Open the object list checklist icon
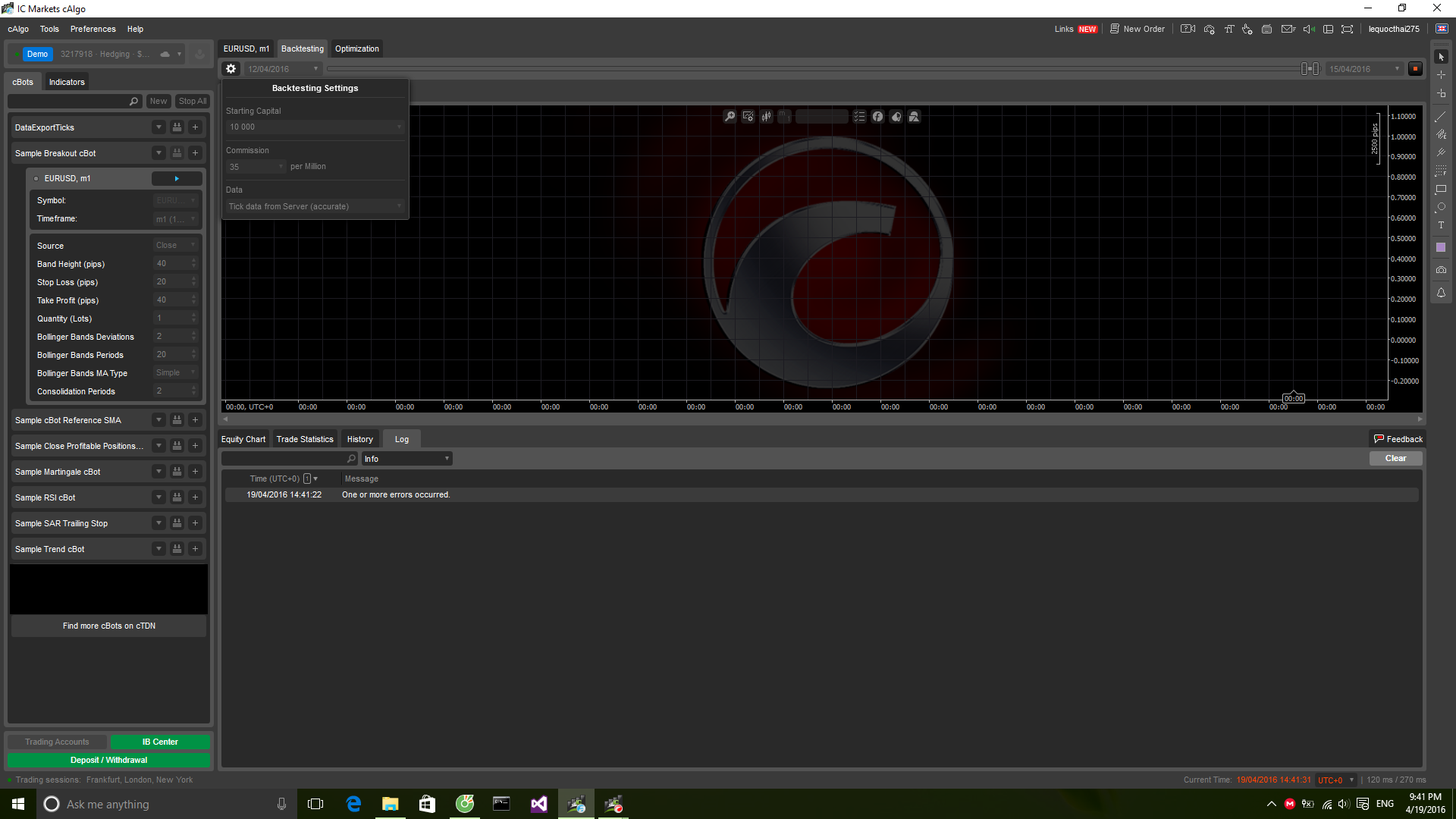The image size is (1456, 819). (x=859, y=117)
